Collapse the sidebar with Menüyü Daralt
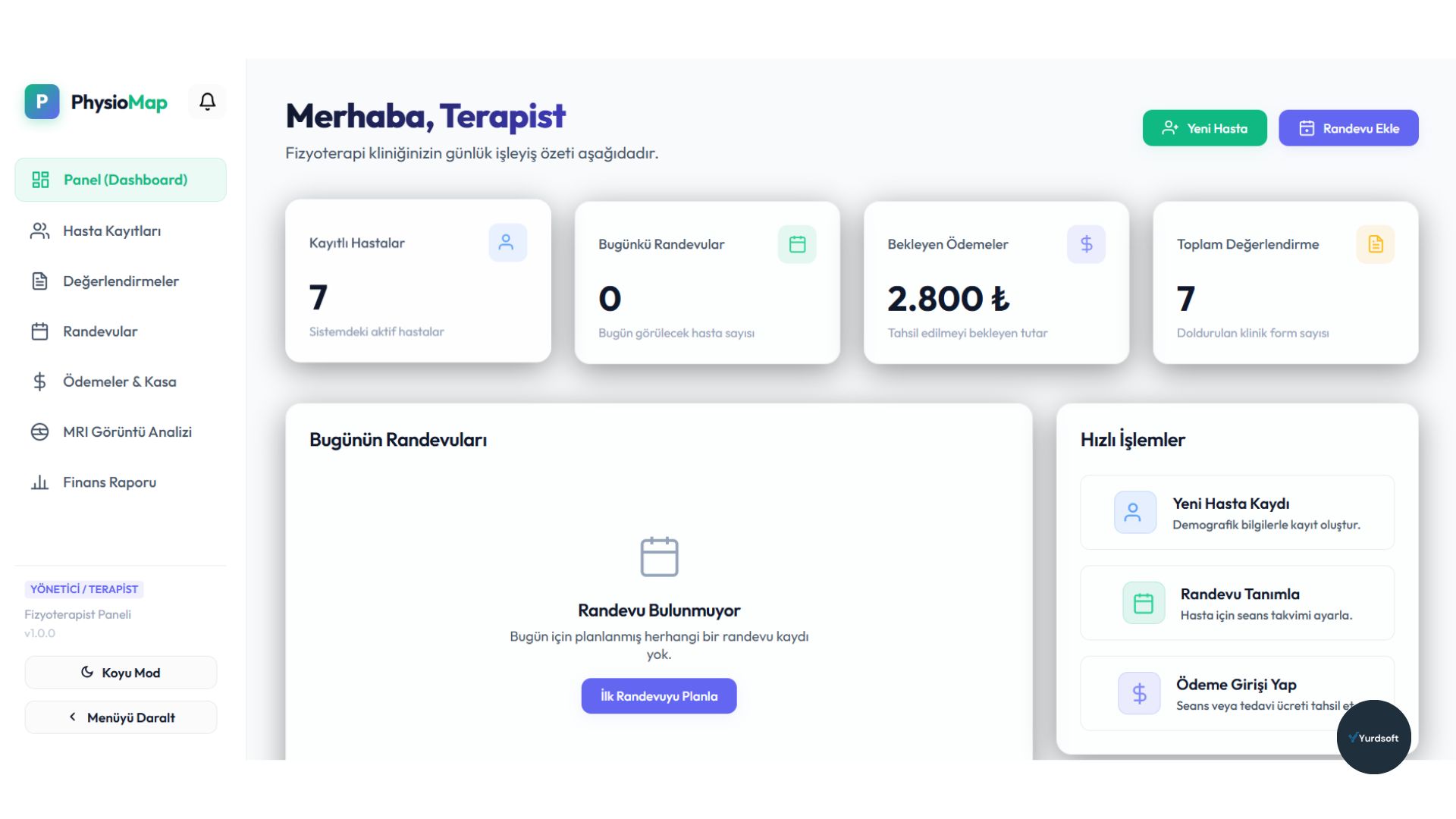Screen dimensions: 1456x819 [x=121, y=717]
